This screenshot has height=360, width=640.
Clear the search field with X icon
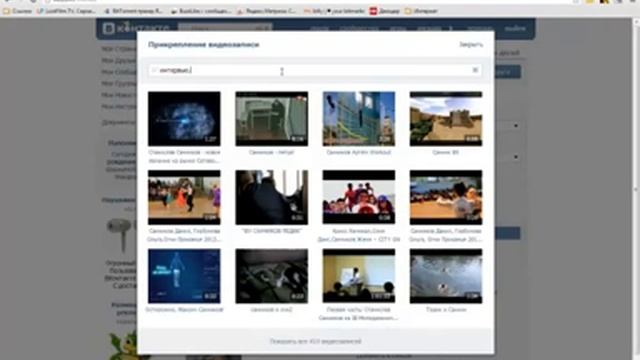tap(475, 70)
